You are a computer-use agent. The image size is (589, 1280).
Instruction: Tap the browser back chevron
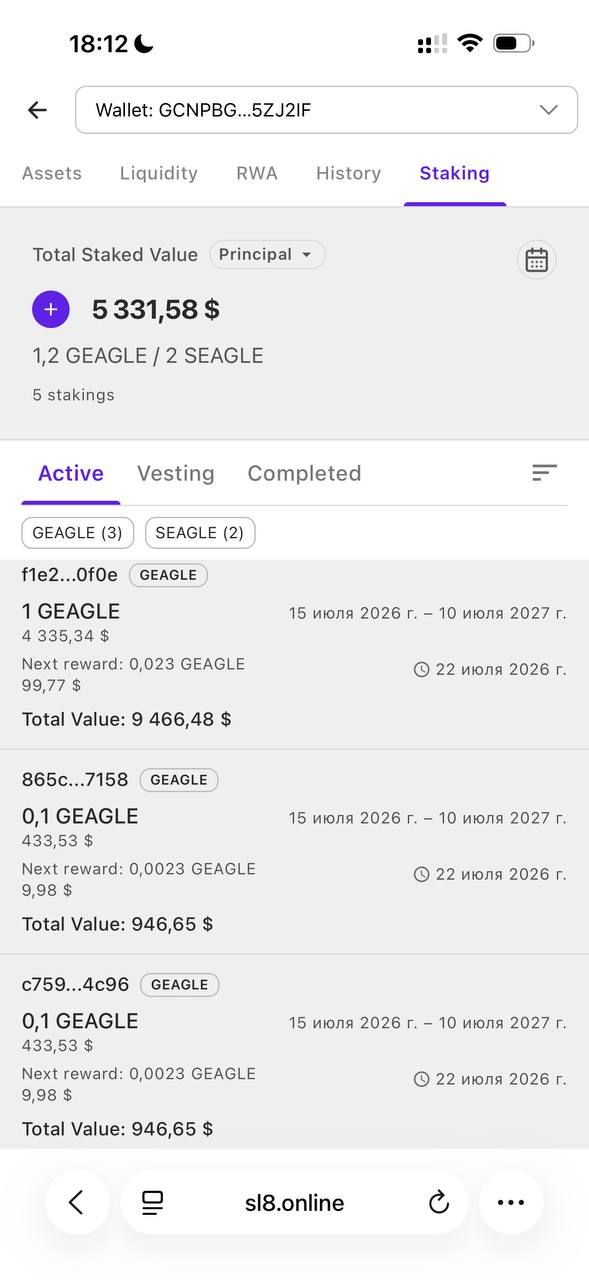pyautogui.click(x=77, y=1203)
